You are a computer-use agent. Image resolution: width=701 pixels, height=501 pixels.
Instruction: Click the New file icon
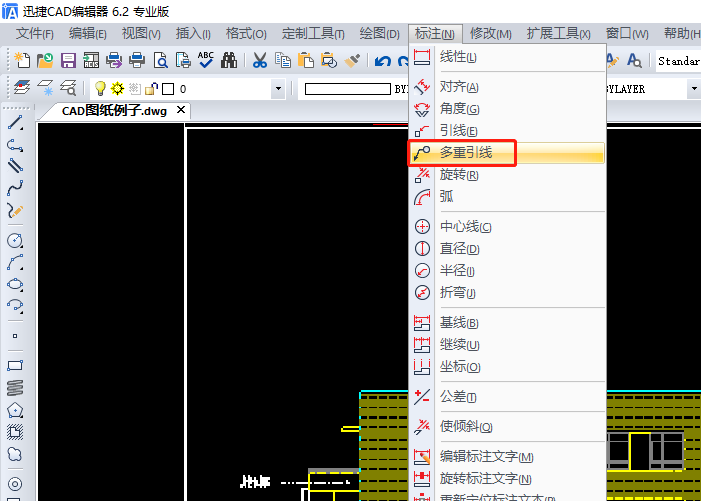(22, 60)
